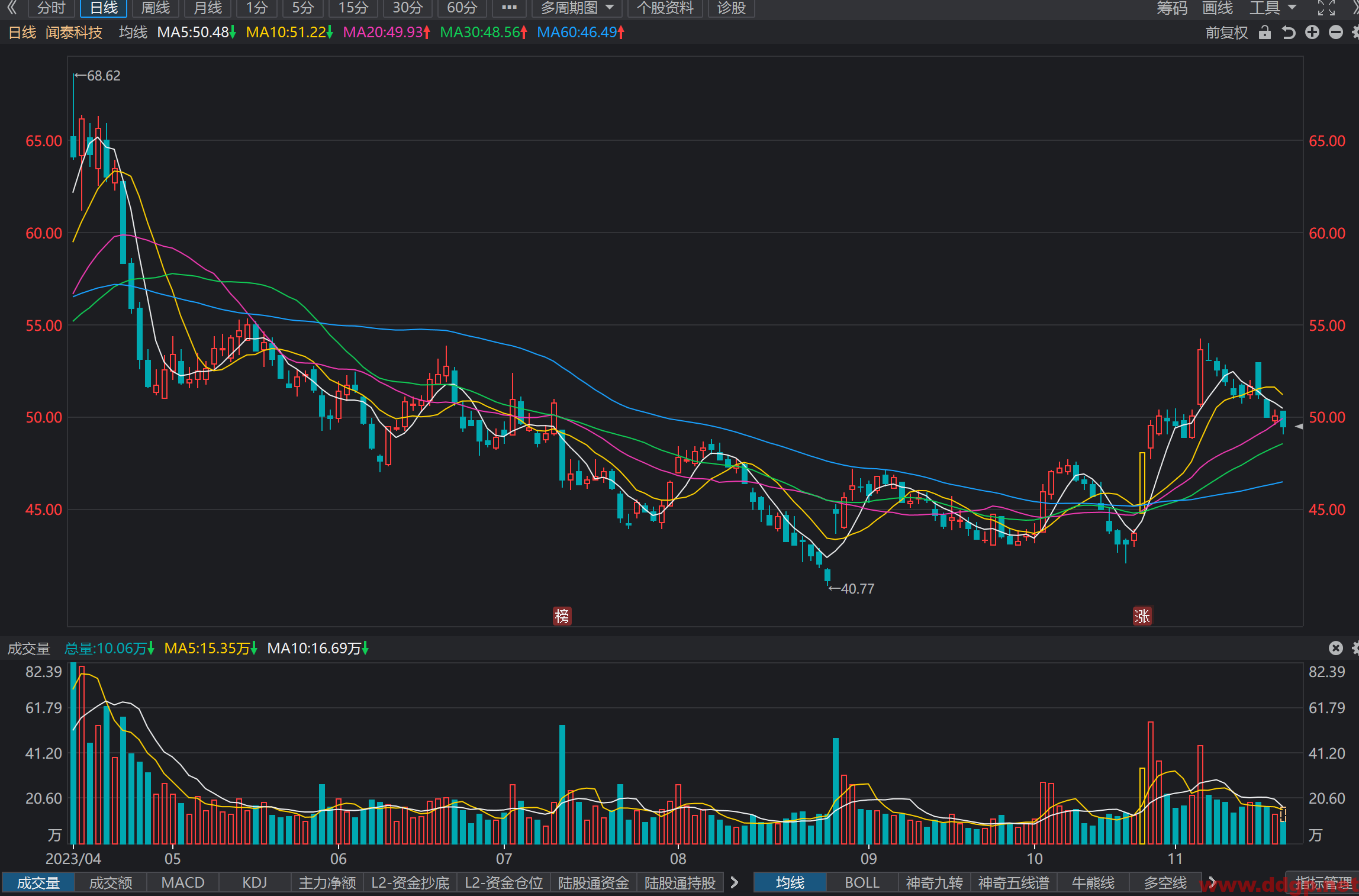Select the L2-资金仓位 indicator tab
Screen dimensions: 1359x896
(504, 882)
